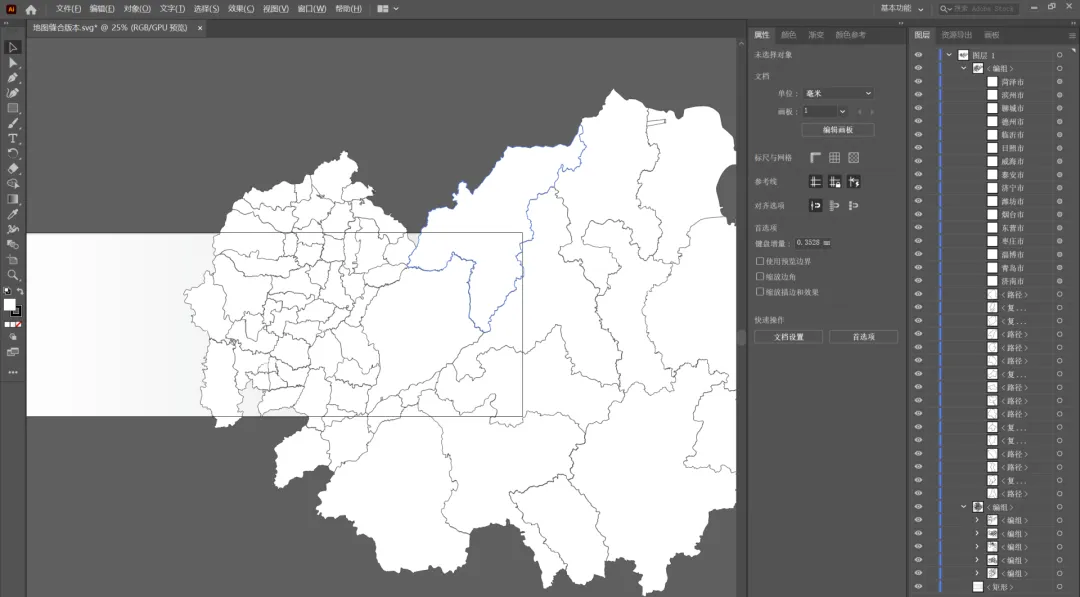The width and height of the screenshot is (1080, 597).
Task: Open the 基本功能 workspace dropdown
Action: (902, 8)
